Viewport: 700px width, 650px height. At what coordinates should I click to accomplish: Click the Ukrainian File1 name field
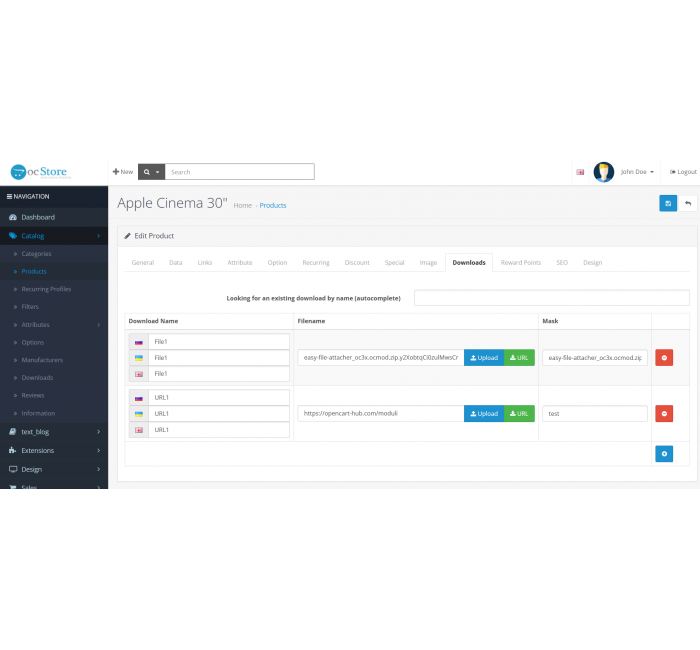[x=219, y=358]
